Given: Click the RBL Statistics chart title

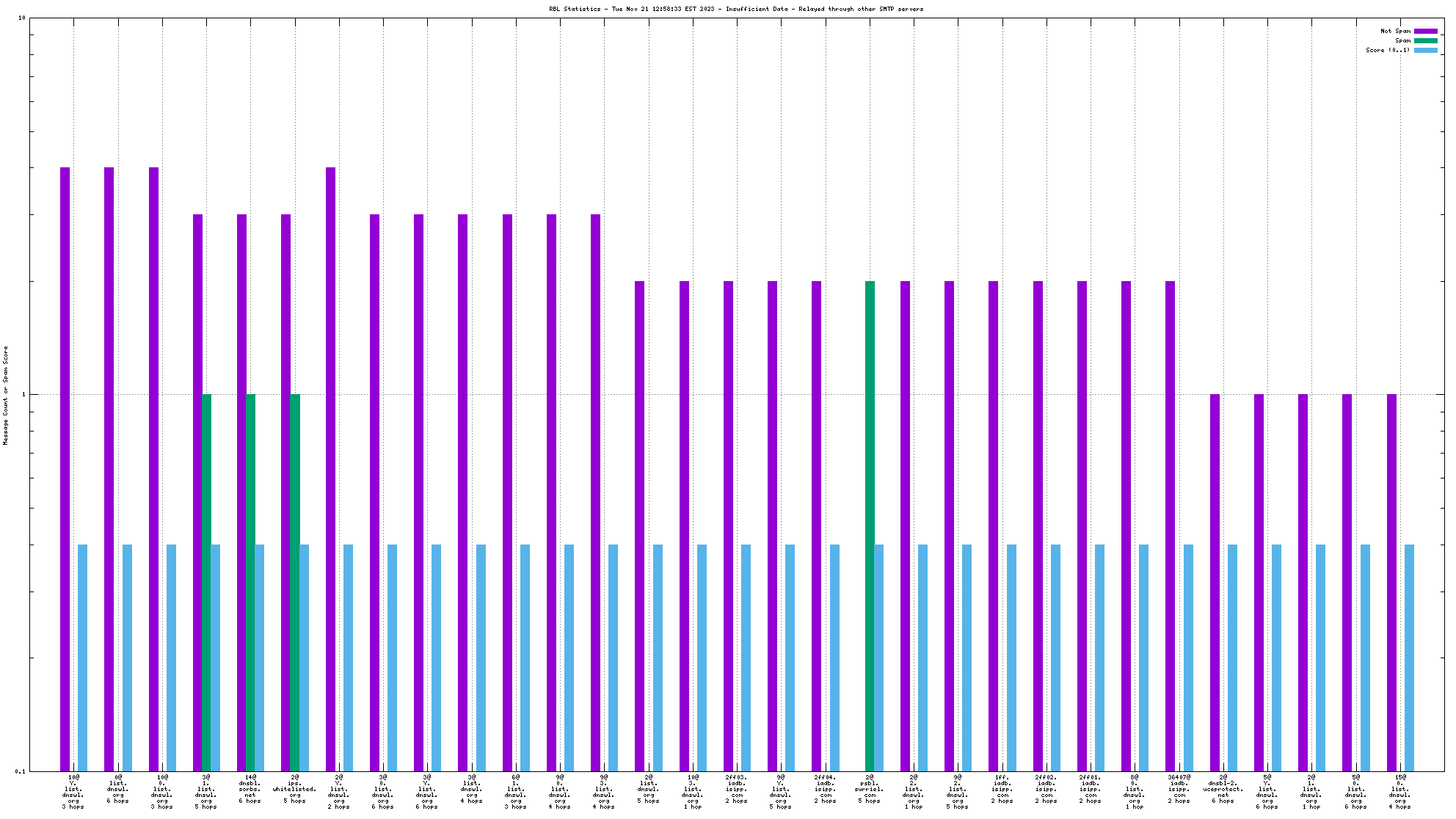Looking at the screenshot, I should click(736, 9).
